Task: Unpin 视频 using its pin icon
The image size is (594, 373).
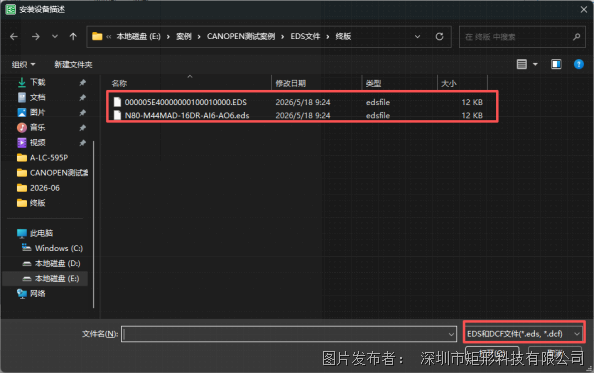Action: 82,143
